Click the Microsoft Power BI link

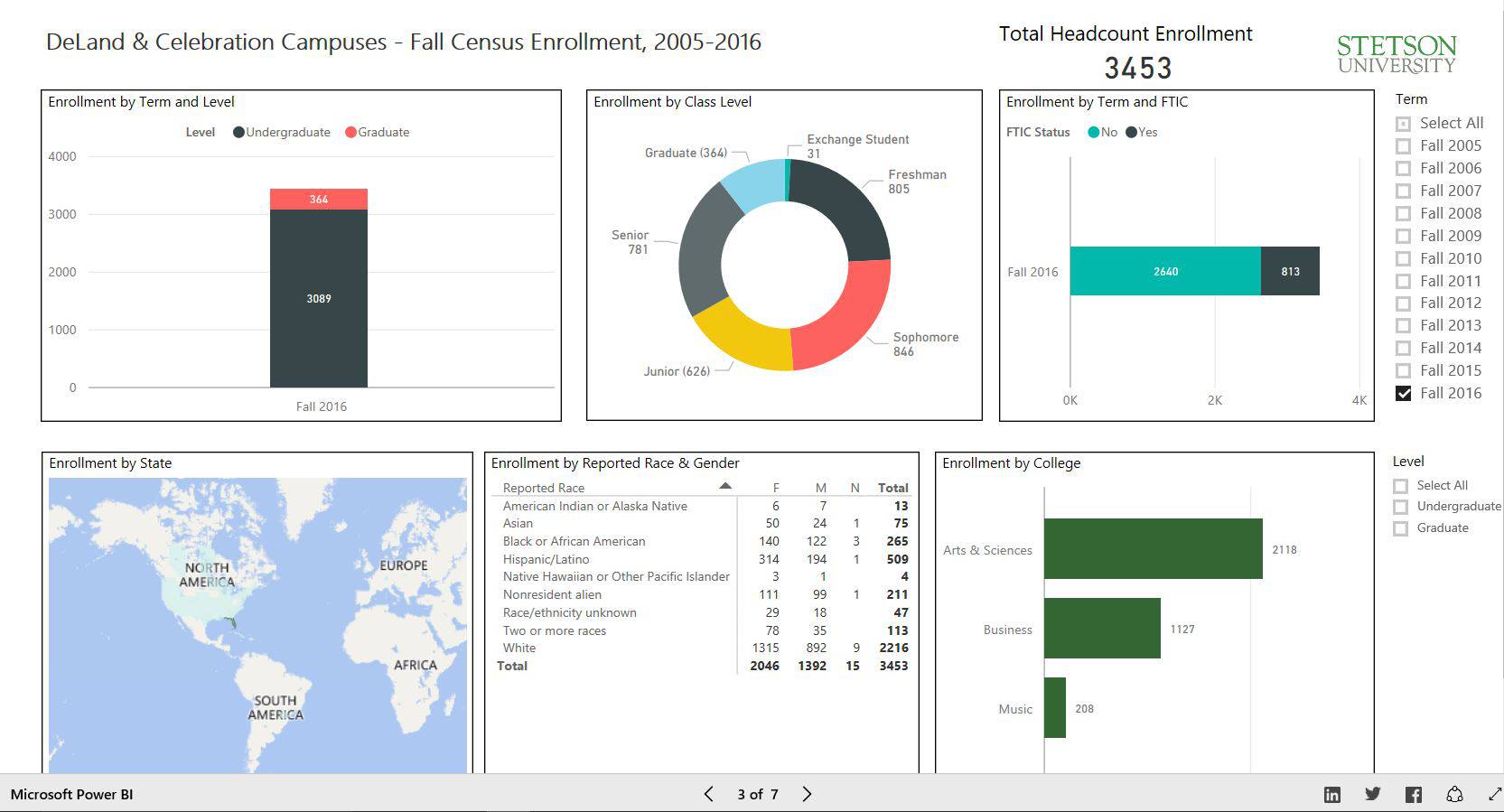pyautogui.click(x=71, y=795)
